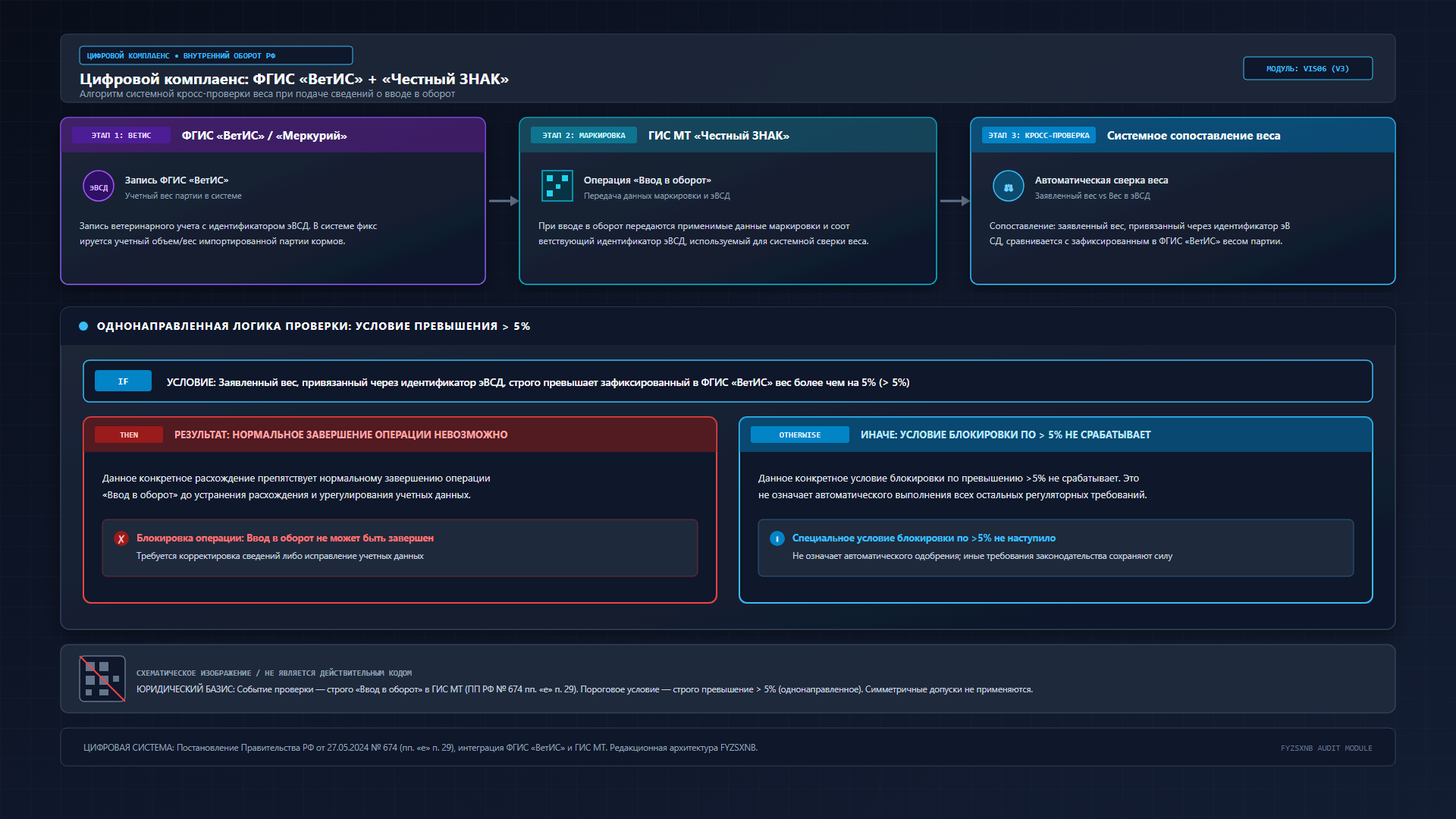The height and width of the screenshot is (819, 1456).
Task: Click the heading Системное сопоставление веса
Action: (x=1194, y=136)
